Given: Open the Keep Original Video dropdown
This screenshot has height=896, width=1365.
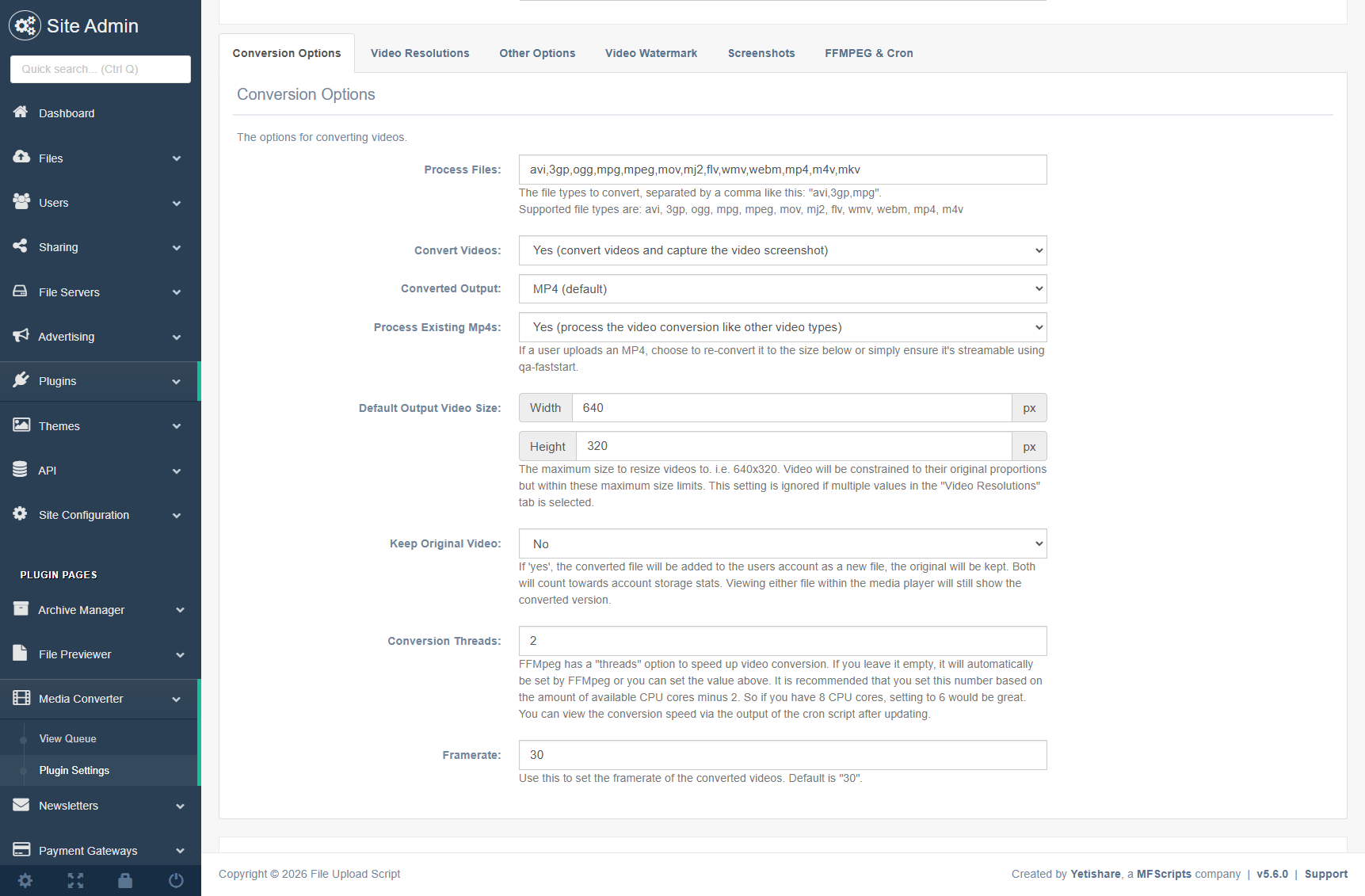Looking at the screenshot, I should [782, 544].
